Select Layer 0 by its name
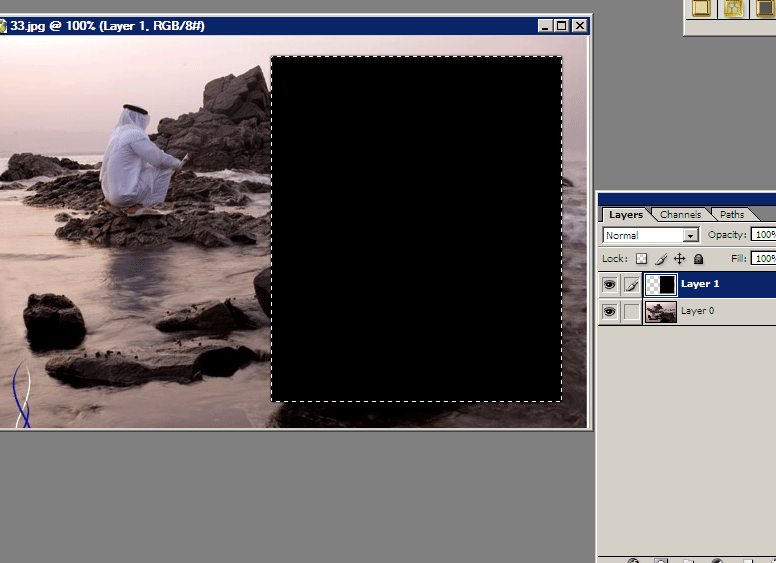The height and width of the screenshot is (563, 776). (x=698, y=311)
